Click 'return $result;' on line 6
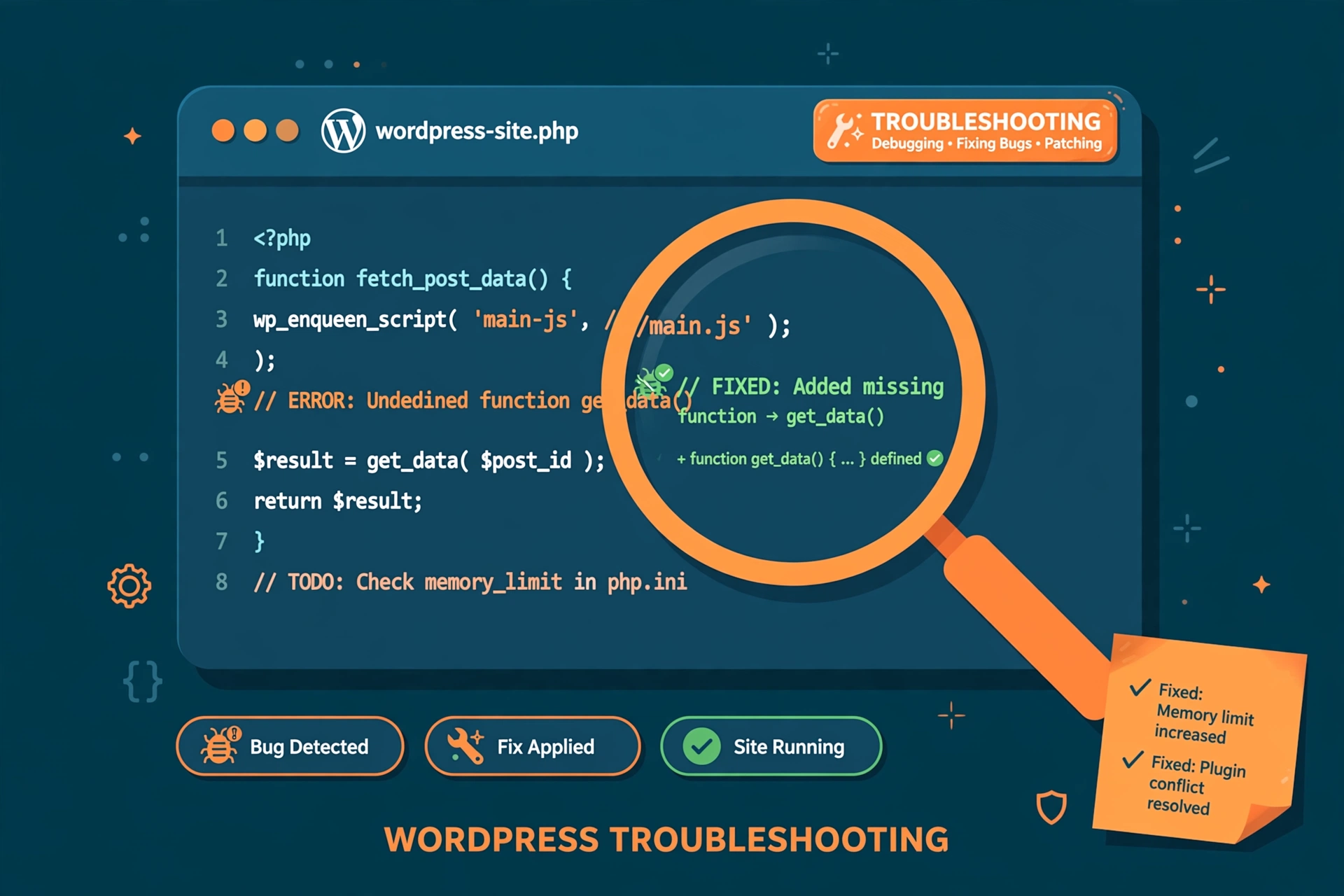The image size is (1344, 896). (x=338, y=501)
